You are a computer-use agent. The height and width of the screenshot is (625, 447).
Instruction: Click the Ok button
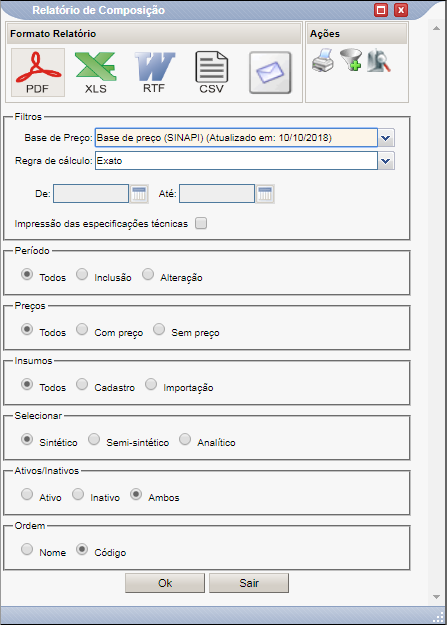(x=165, y=583)
